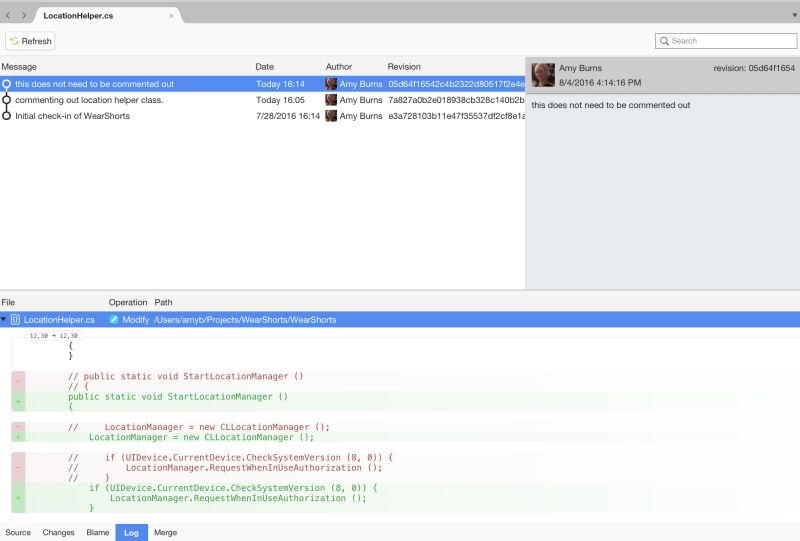
Task: Click commit graph node of first commit
Action: (x=6, y=84)
